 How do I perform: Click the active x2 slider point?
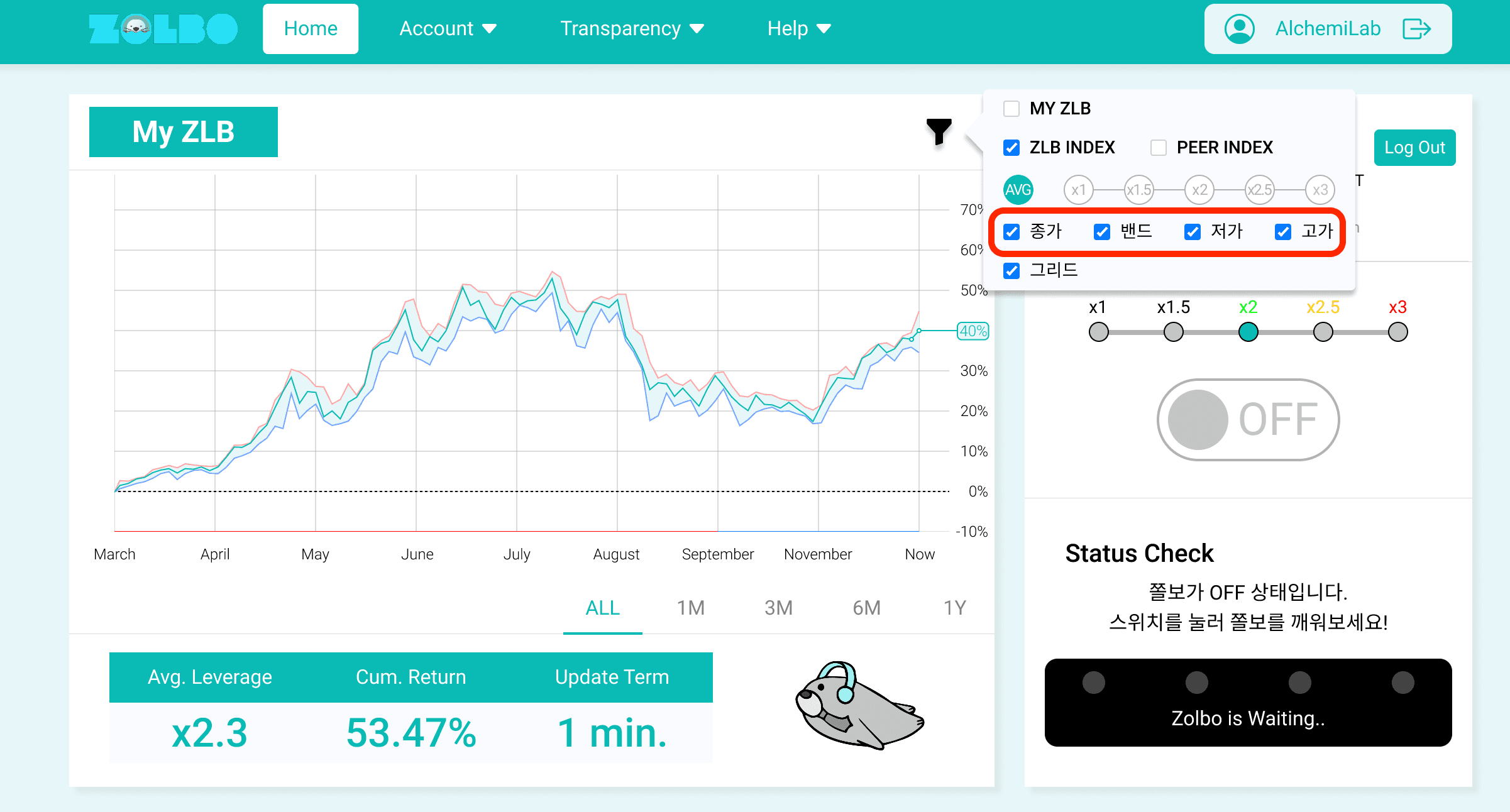(1248, 332)
